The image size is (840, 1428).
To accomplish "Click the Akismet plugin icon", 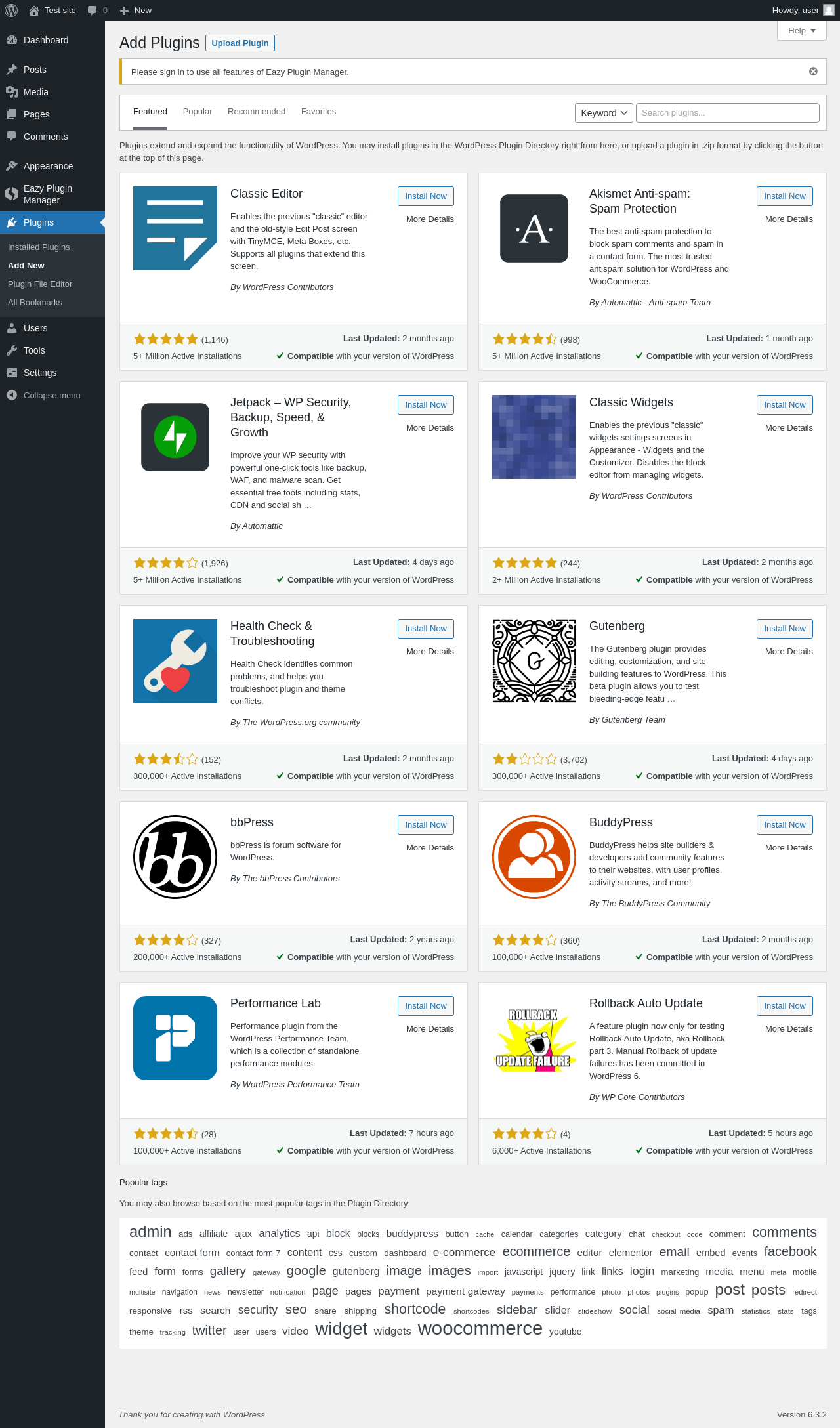I will click(534, 228).
